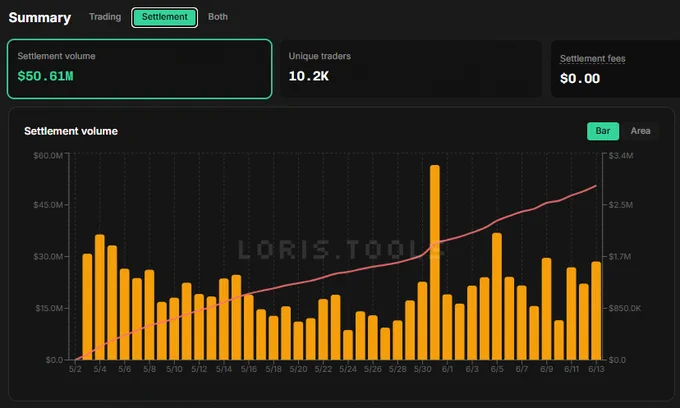
Task: Click the $3.4M right axis label
Action: (621, 155)
